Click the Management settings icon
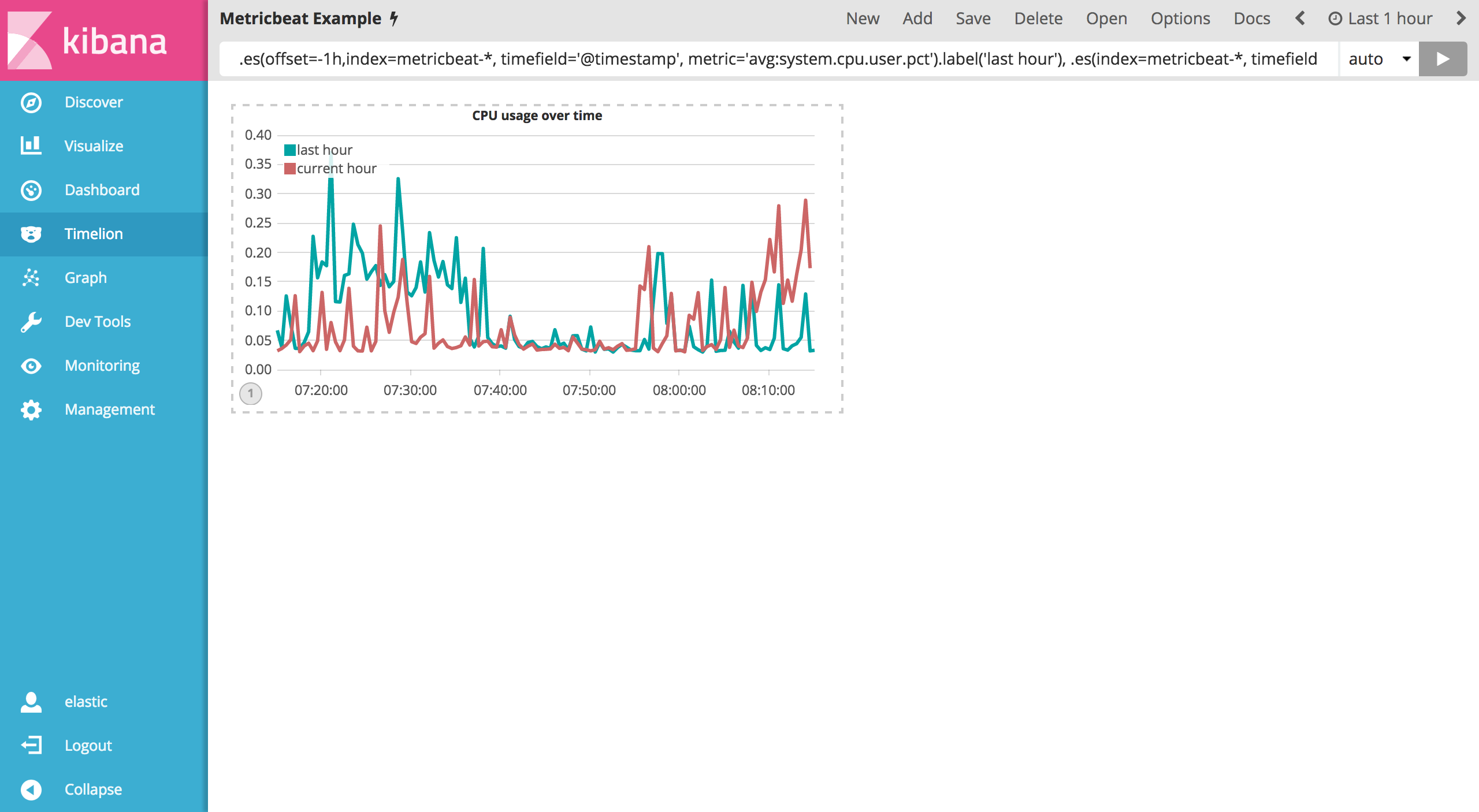Image resolution: width=1479 pixels, height=812 pixels. coord(30,409)
